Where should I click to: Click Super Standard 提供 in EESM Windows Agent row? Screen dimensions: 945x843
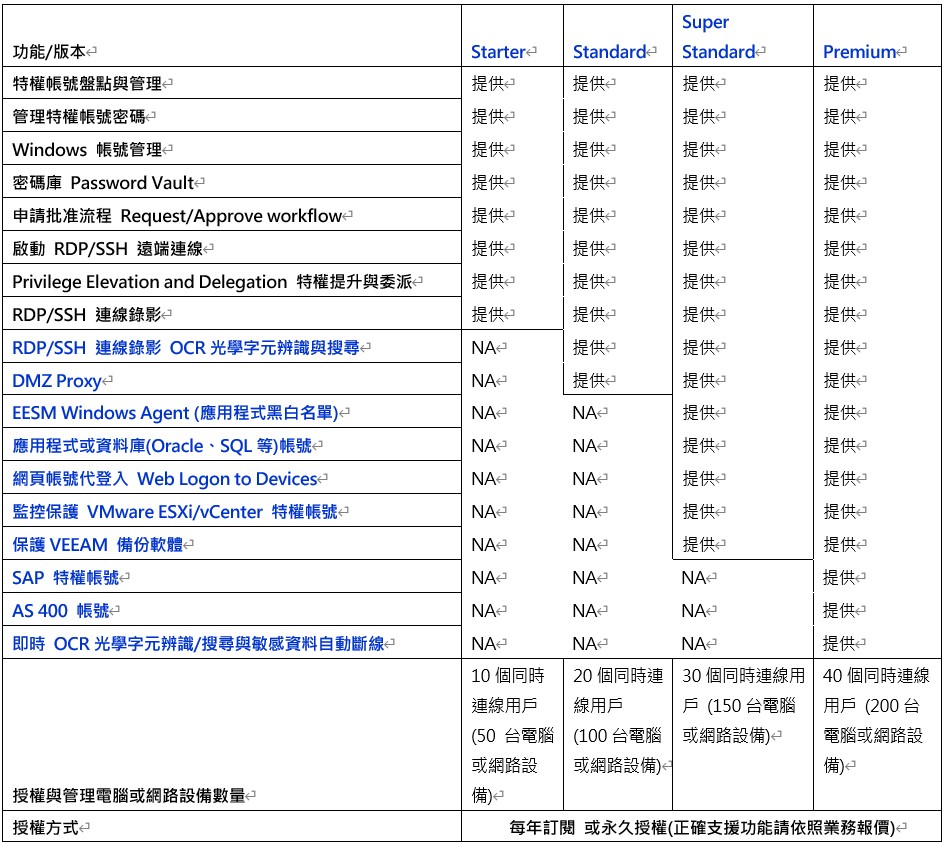tap(699, 413)
